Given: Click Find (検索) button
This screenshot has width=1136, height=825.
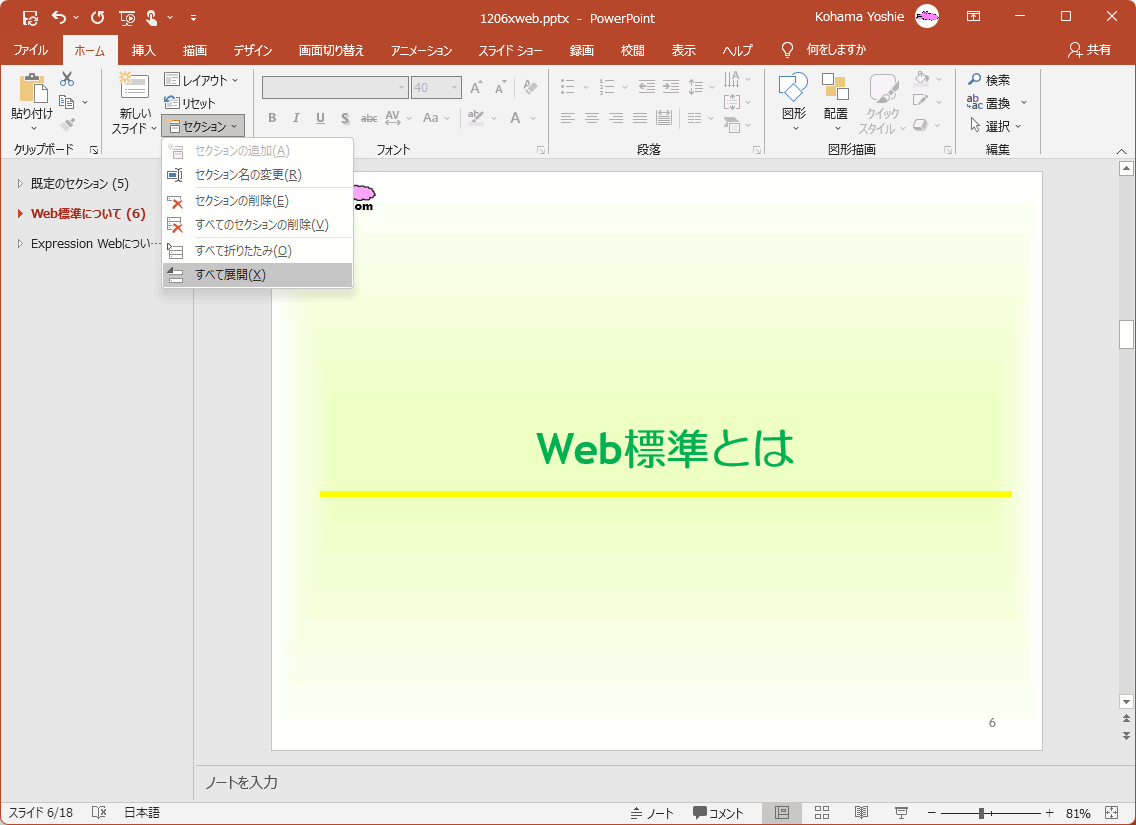Looking at the screenshot, I should (x=990, y=80).
